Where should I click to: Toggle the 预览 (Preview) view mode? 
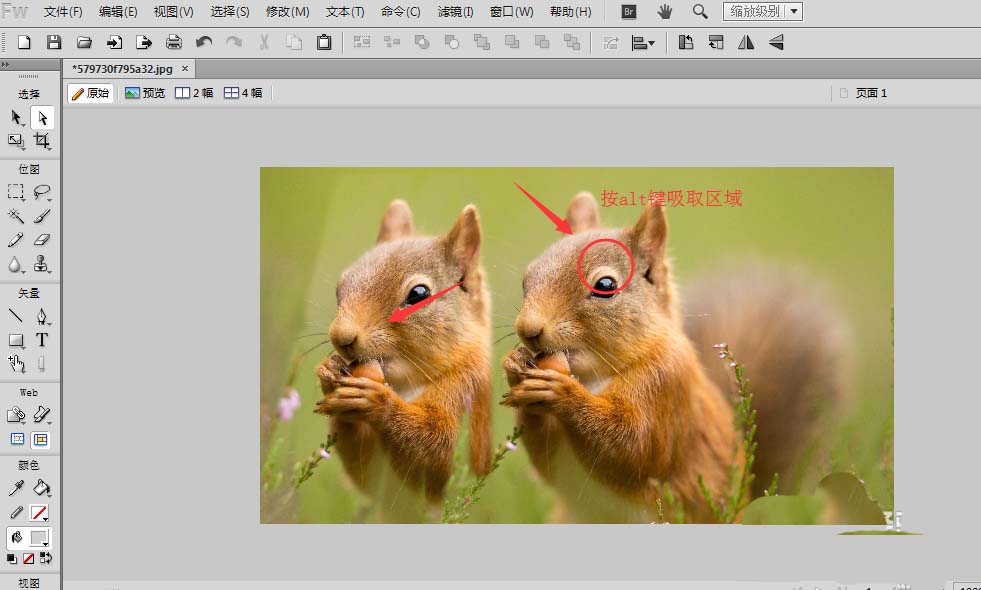click(145, 93)
